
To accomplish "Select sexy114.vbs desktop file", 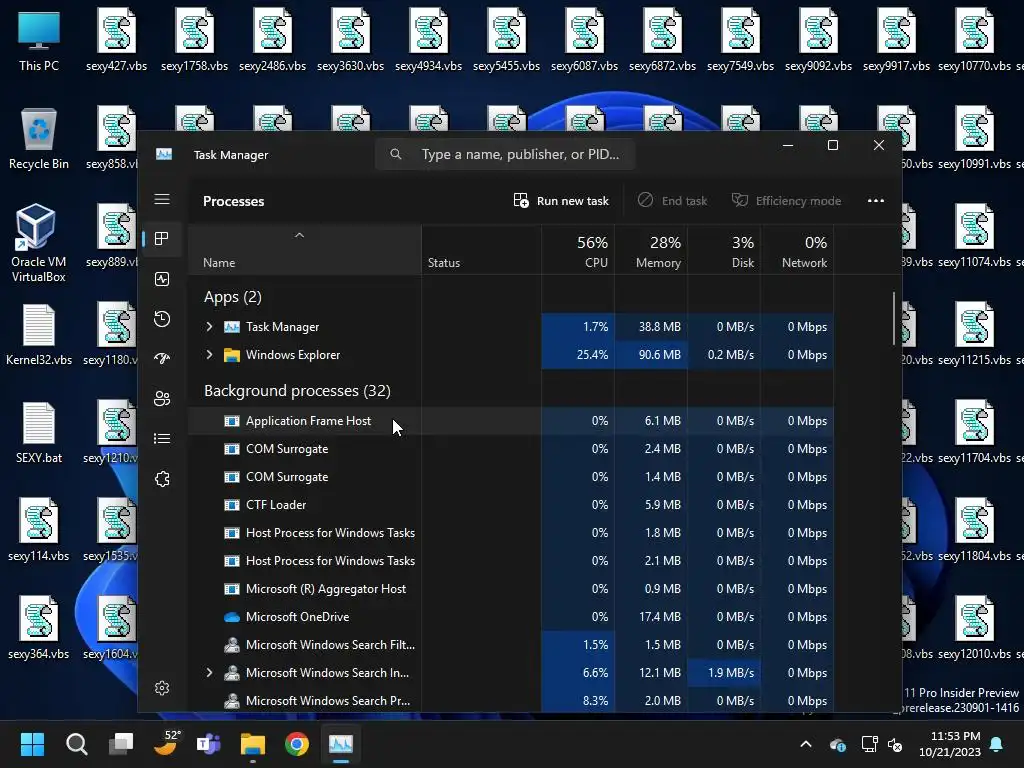I will pos(39,531).
